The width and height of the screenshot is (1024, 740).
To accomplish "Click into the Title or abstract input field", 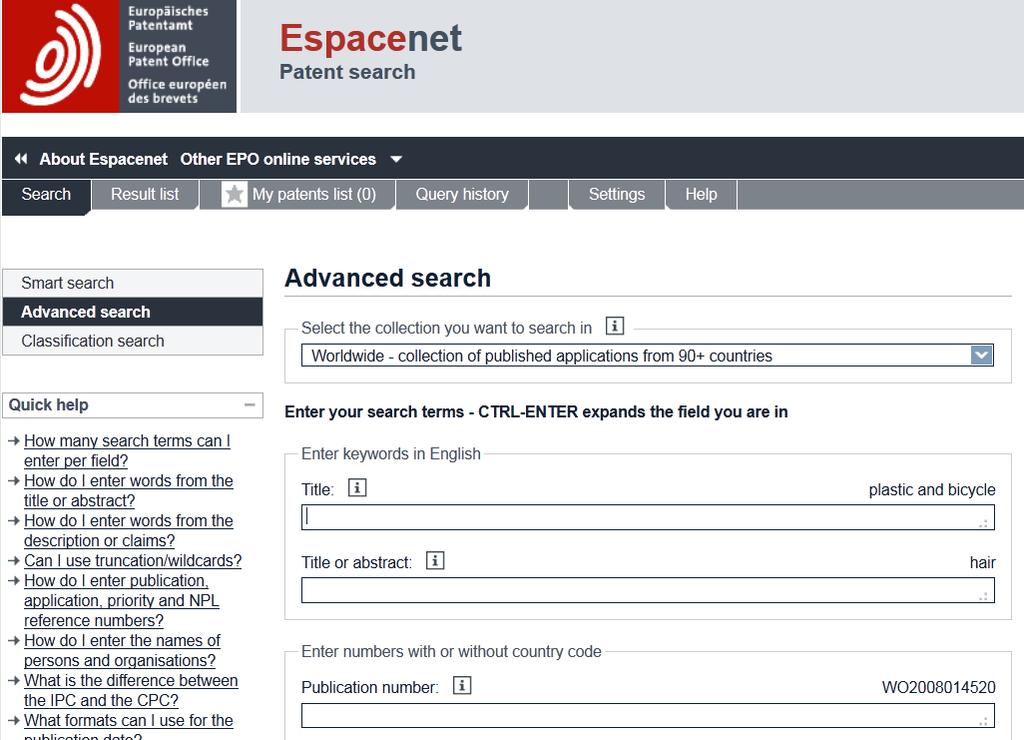I will (x=648, y=590).
